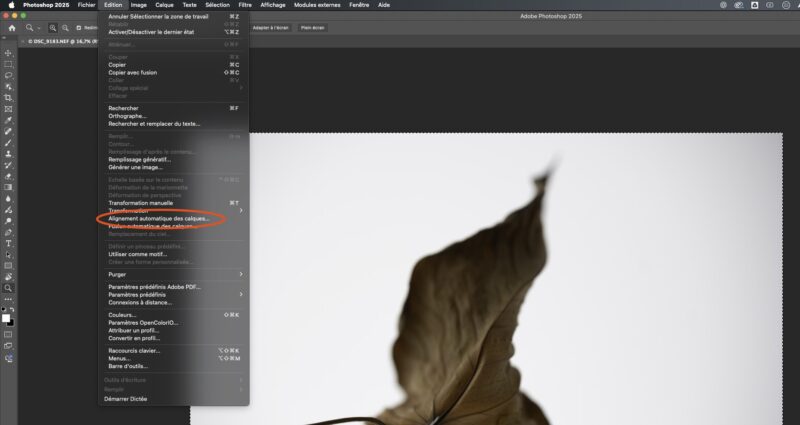Click the Plein écran button

pos(312,28)
